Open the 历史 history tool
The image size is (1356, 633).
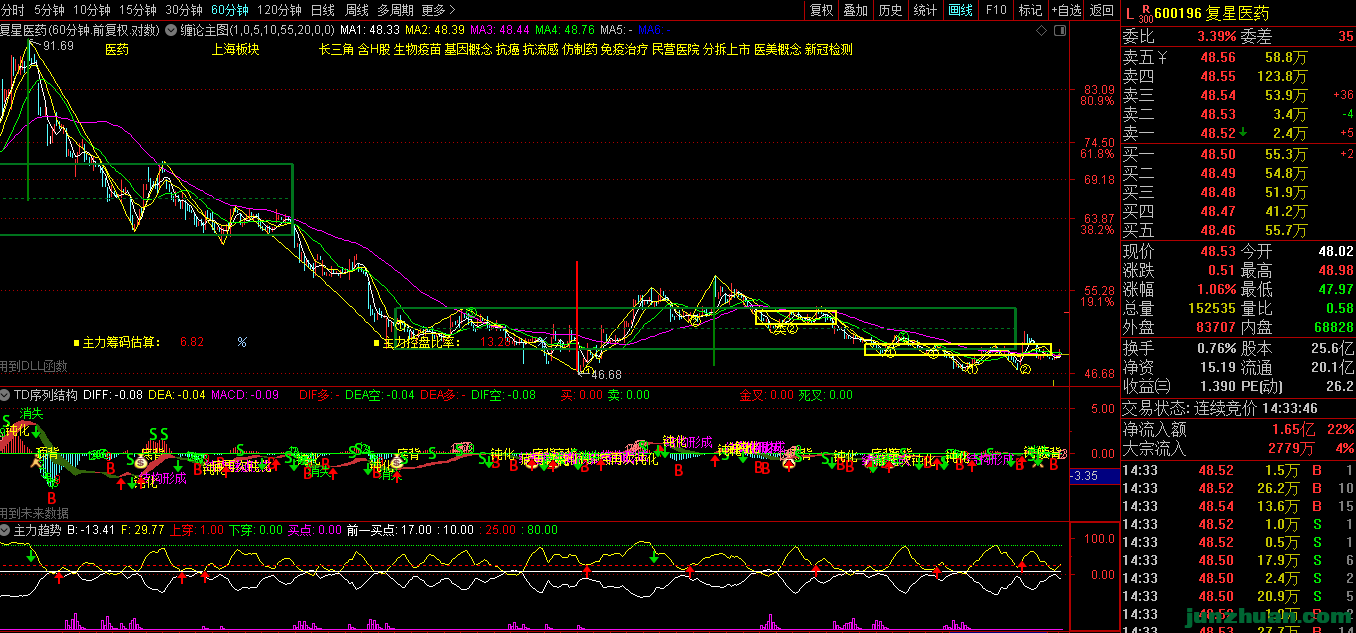point(890,10)
